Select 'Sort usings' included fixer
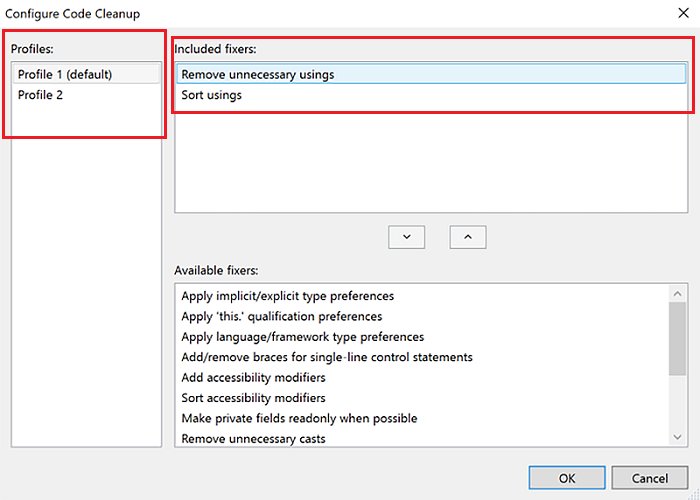The height and width of the screenshot is (500, 700). [x=431, y=95]
